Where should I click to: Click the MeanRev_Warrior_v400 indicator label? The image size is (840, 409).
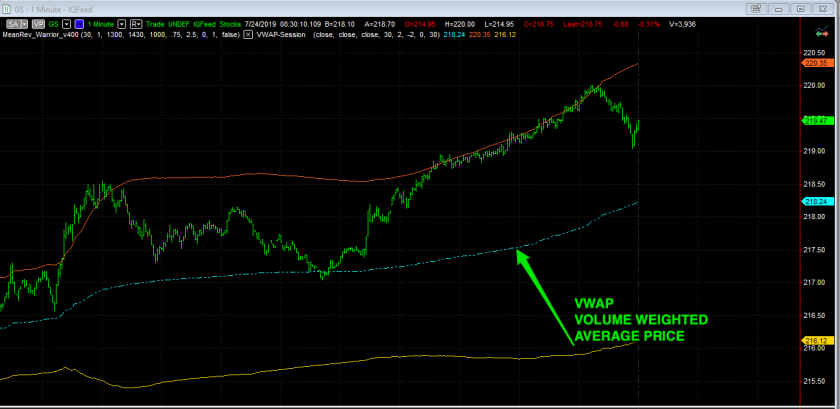click(x=41, y=34)
